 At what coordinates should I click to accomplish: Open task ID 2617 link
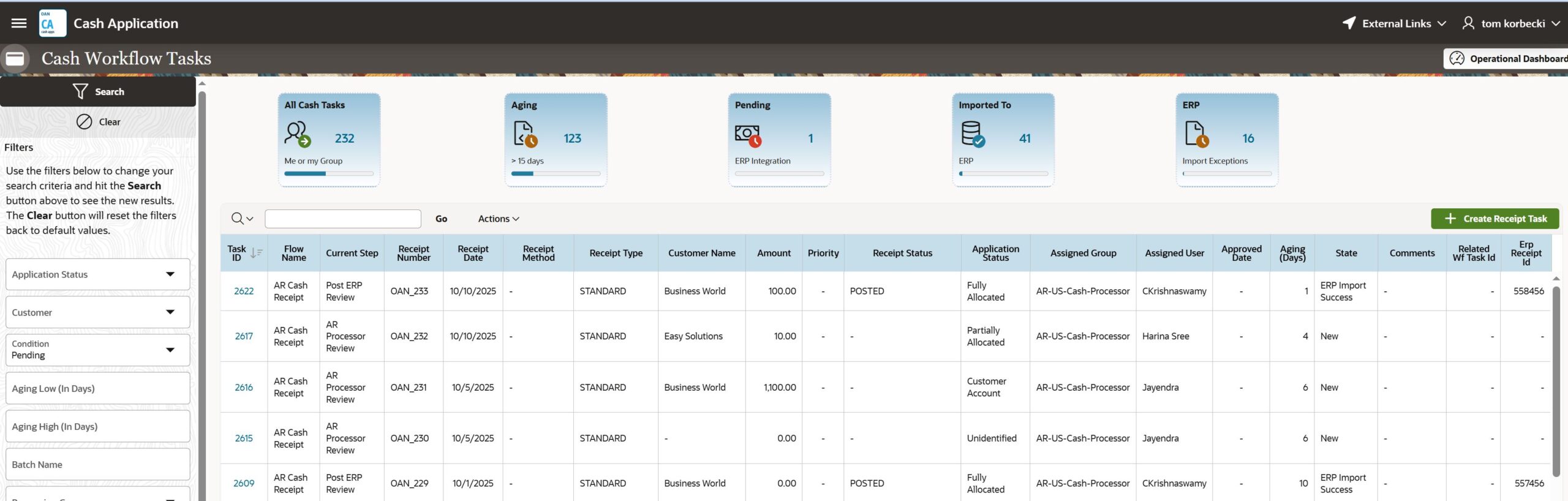[244, 336]
